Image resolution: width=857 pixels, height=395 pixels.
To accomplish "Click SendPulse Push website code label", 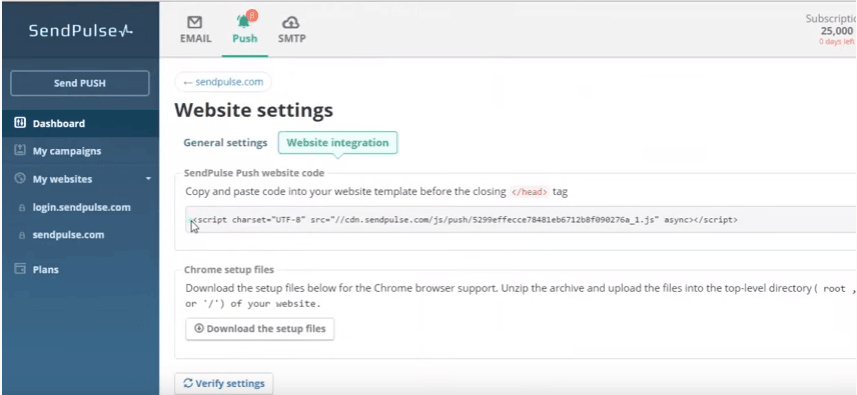I will point(254,173).
